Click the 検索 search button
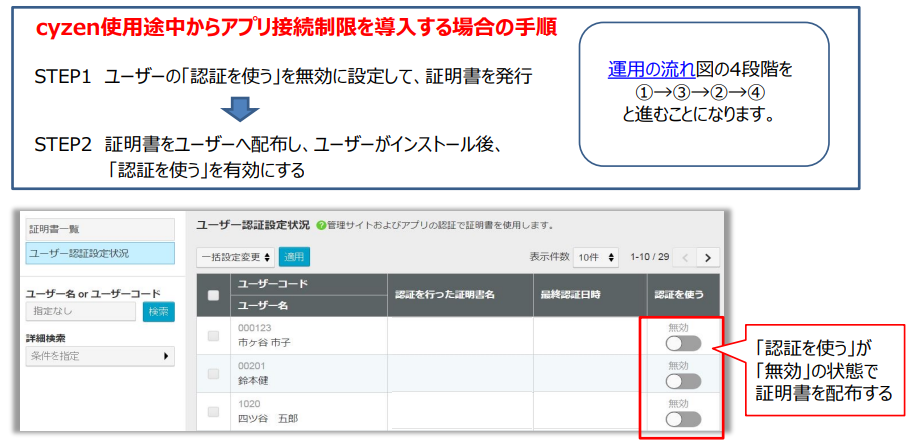The image size is (923, 441). (158, 311)
